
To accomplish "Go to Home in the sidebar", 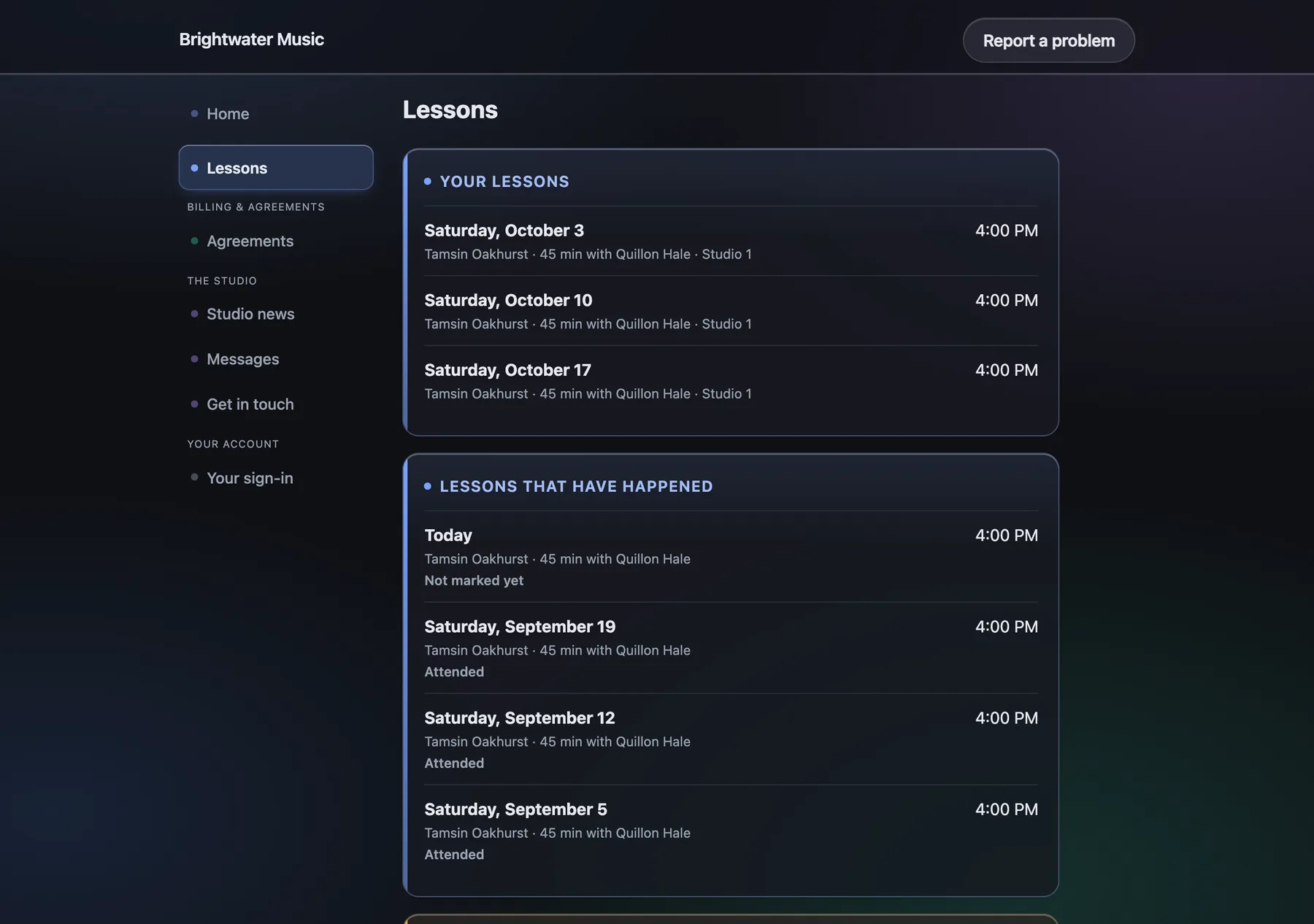I will (276, 114).
